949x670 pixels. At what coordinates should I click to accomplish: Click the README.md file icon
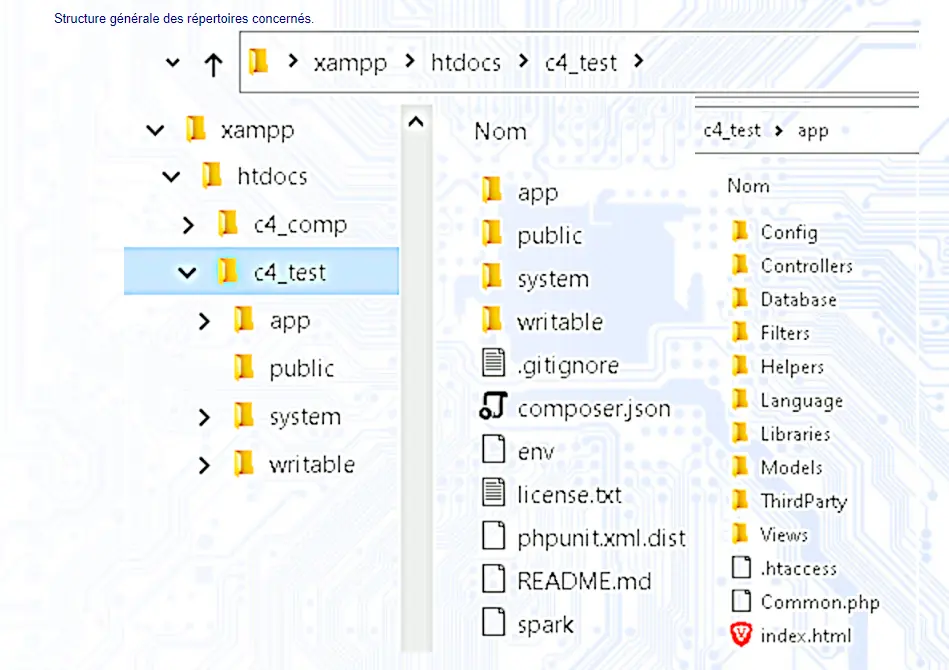493,579
